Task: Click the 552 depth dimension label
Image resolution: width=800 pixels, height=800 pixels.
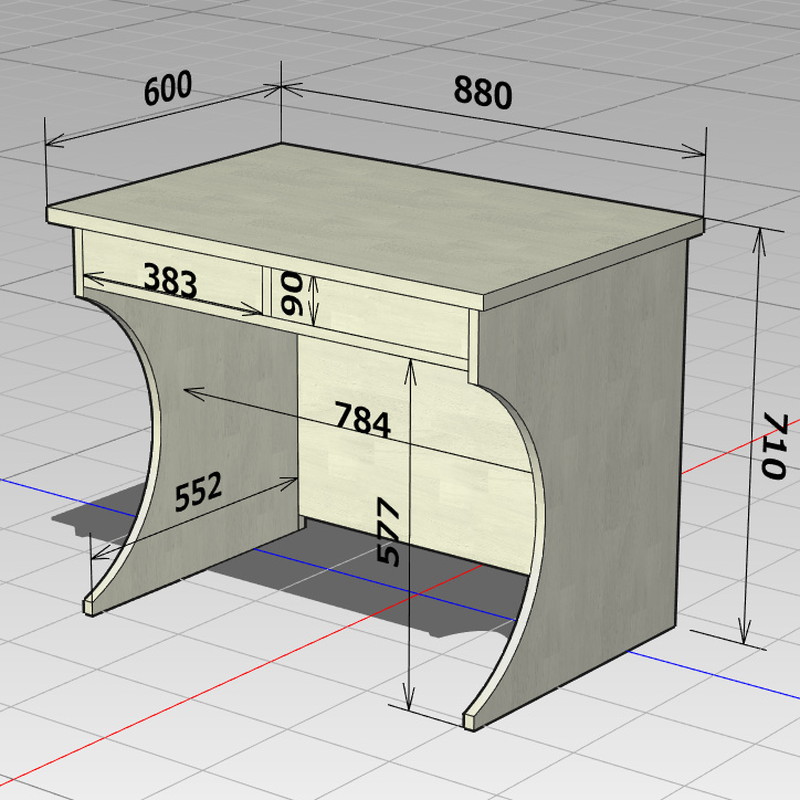Action: coord(197,493)
